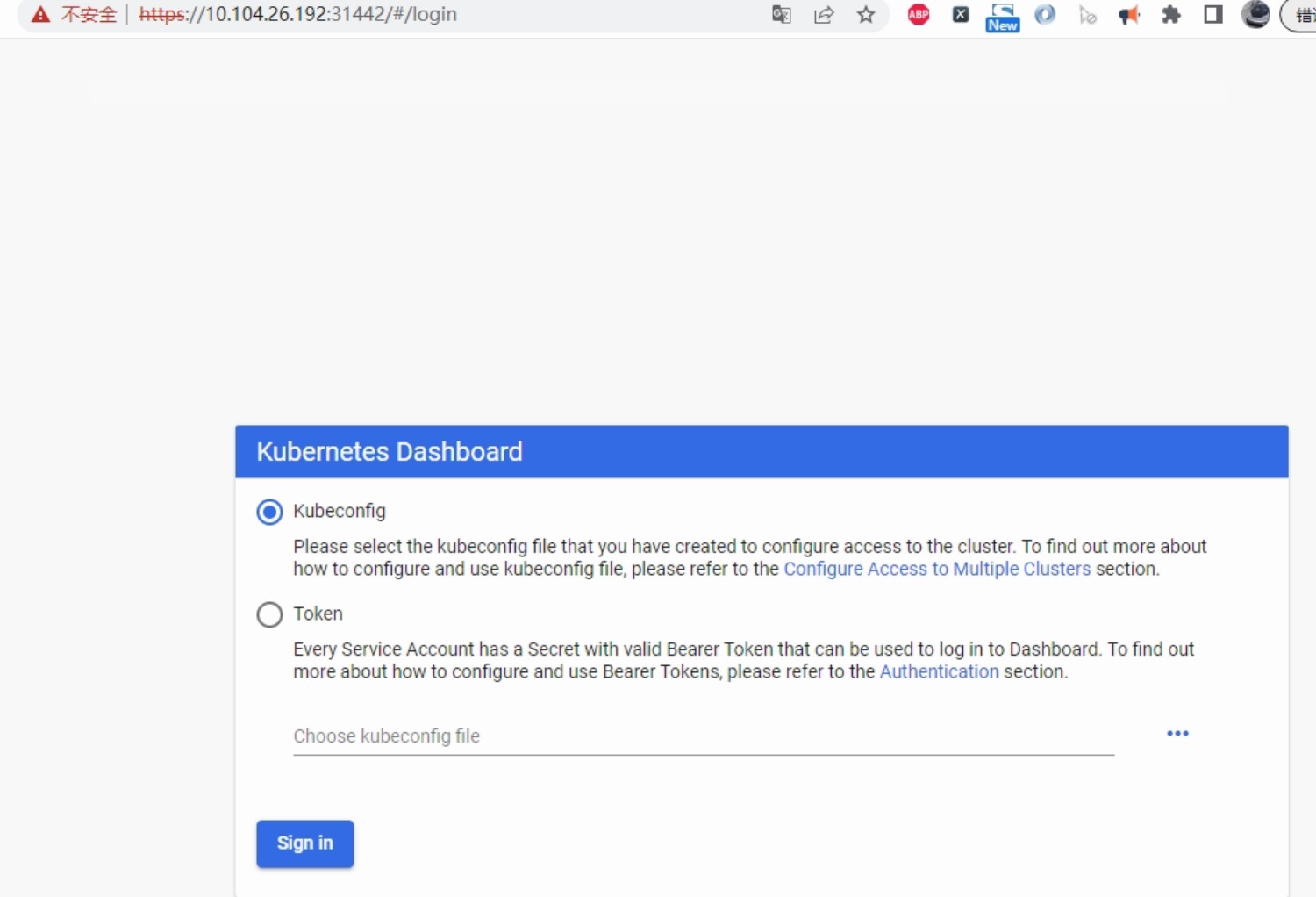The height and width of the screenshot is (897, 1316).
Task: Click the Kubeconfig option label
Action: (340, 511)
